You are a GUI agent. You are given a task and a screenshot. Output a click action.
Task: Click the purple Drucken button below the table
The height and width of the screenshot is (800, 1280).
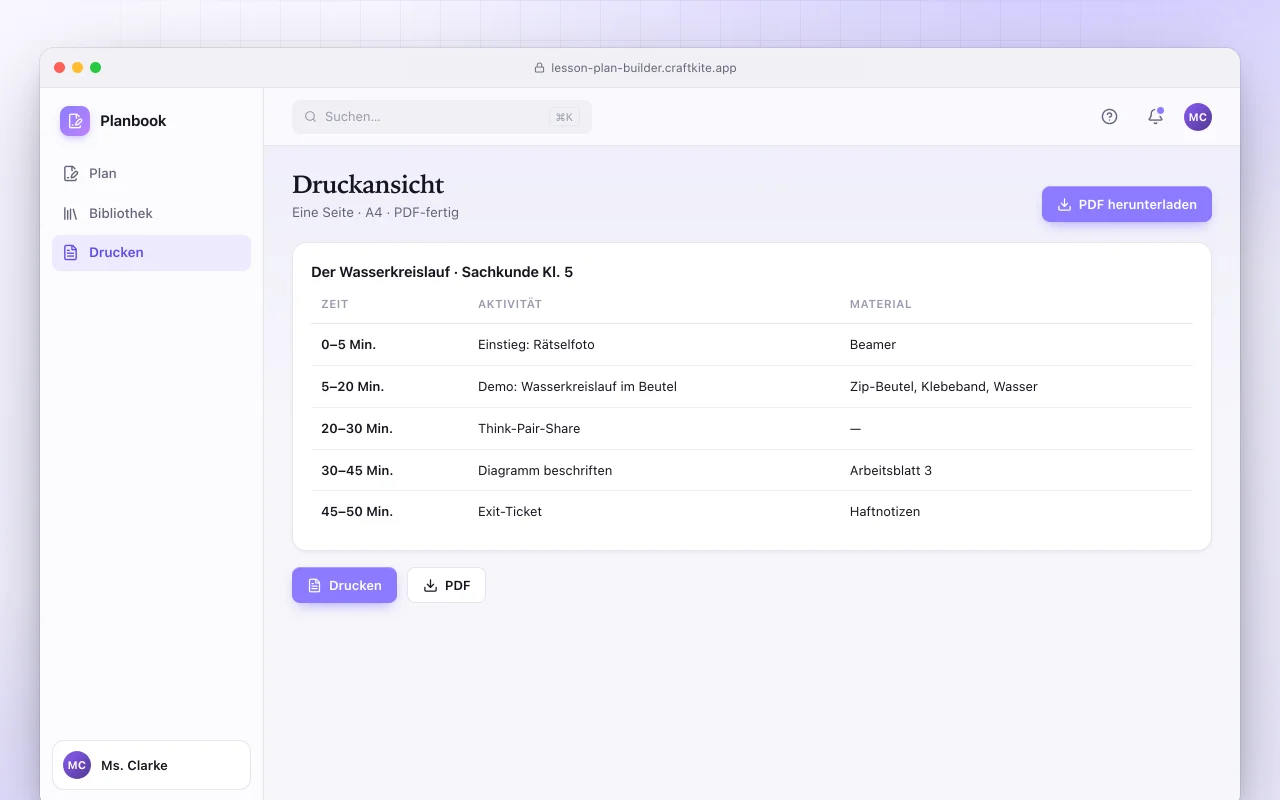344,585
